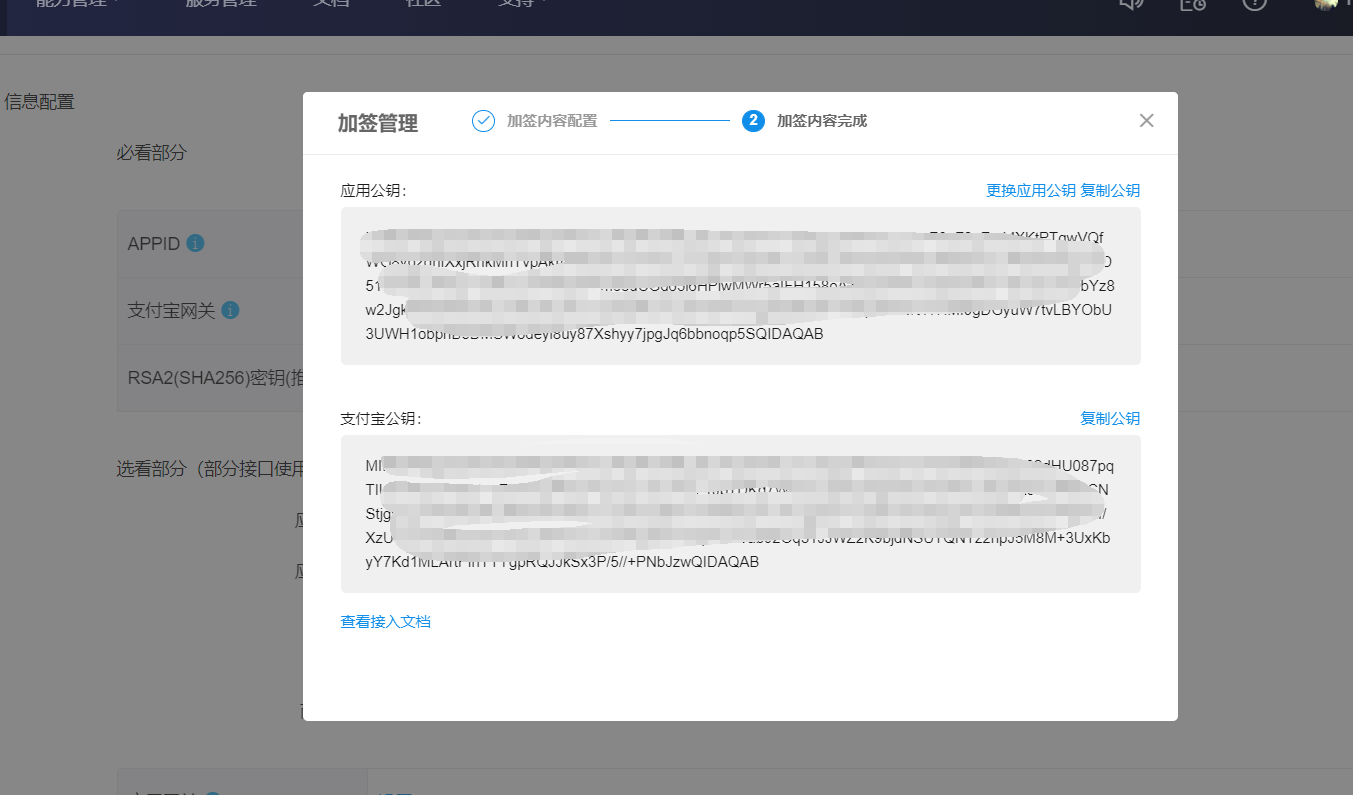1353x795 pixels.
Task: Click the 信息配置 heading in background
Action: coord(39,102)
